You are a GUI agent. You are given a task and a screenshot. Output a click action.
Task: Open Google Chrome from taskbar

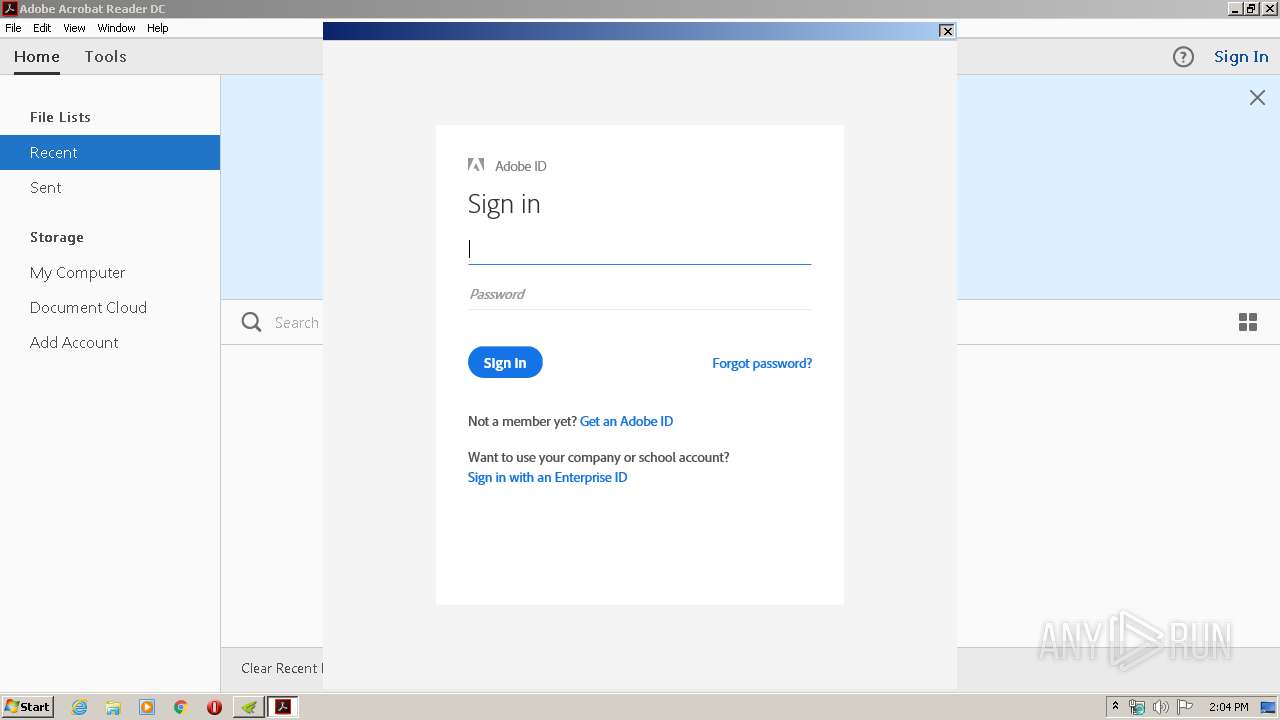click(x=181, y=707)
